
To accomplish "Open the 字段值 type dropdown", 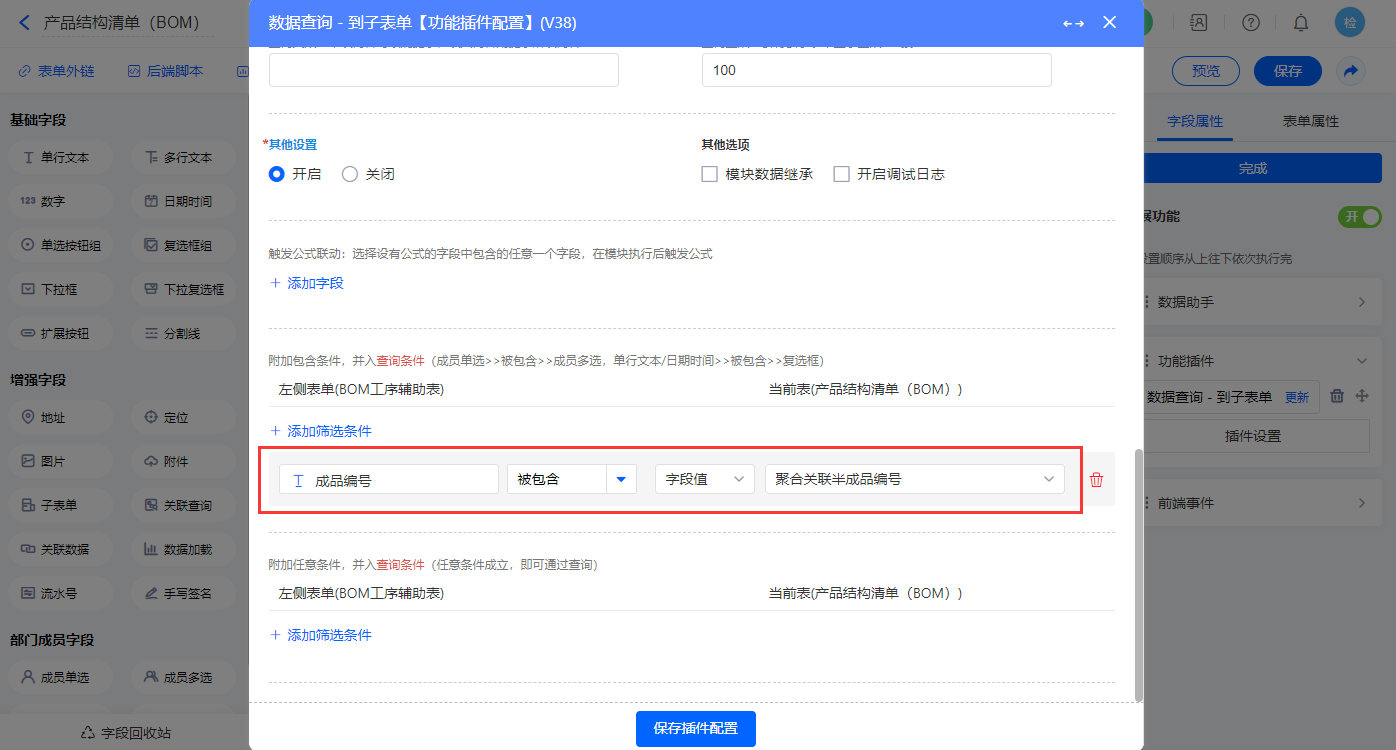I will click(704, 480).
